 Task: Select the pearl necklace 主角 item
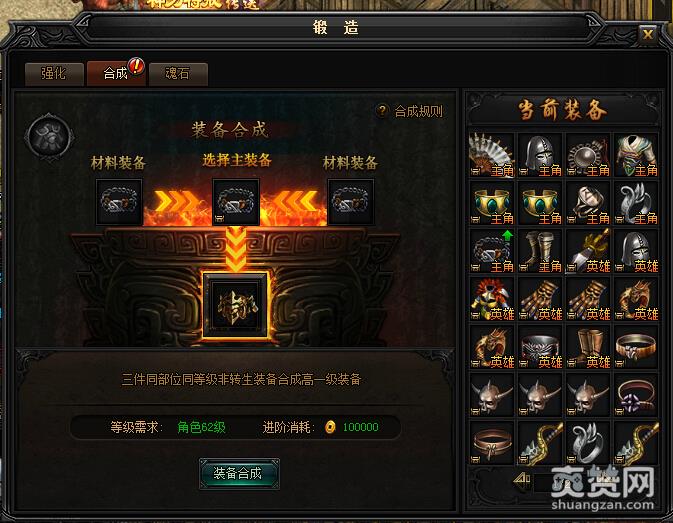click(x=588, y=155)
